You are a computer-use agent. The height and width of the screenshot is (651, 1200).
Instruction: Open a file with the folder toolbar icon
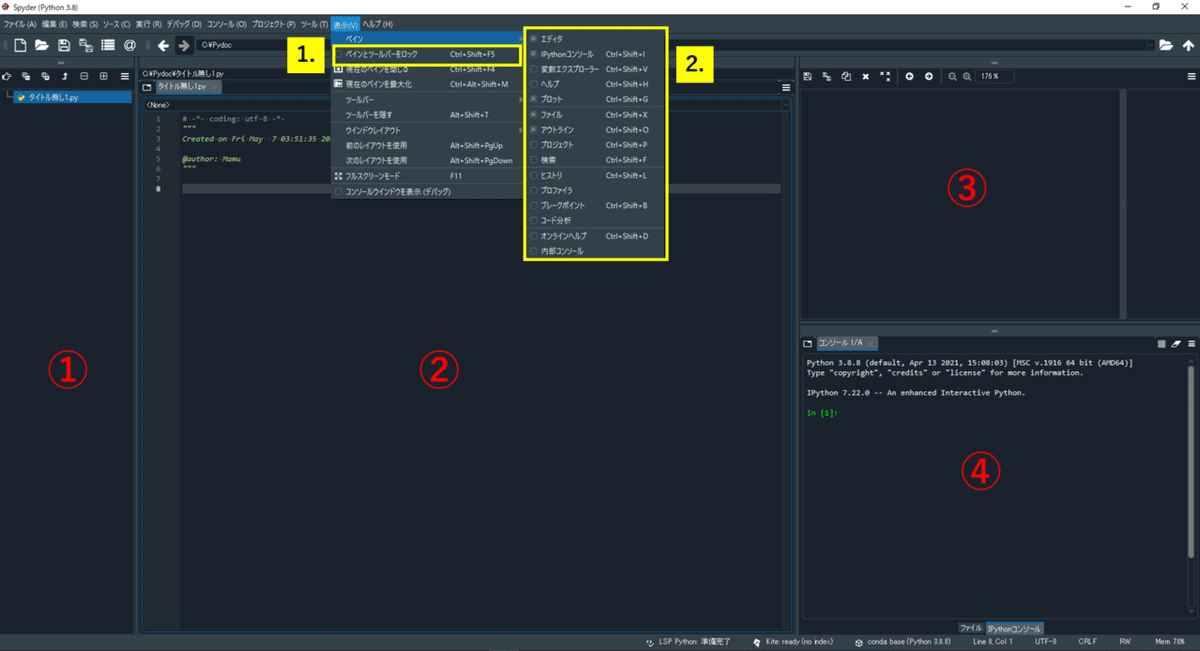pyautogui.click(x=42, y=45)
